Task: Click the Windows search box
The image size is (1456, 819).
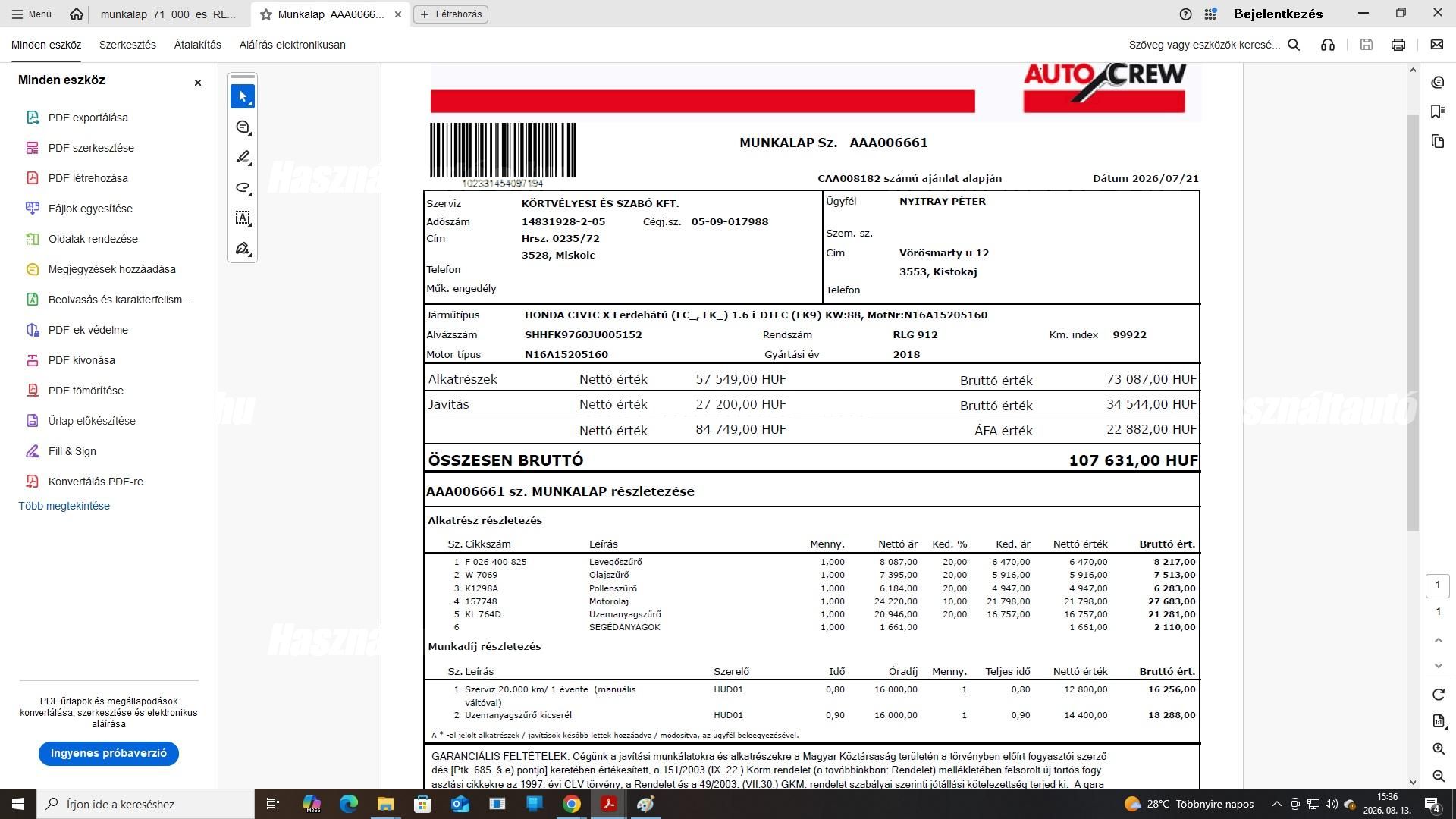Action: pos(146,804)
